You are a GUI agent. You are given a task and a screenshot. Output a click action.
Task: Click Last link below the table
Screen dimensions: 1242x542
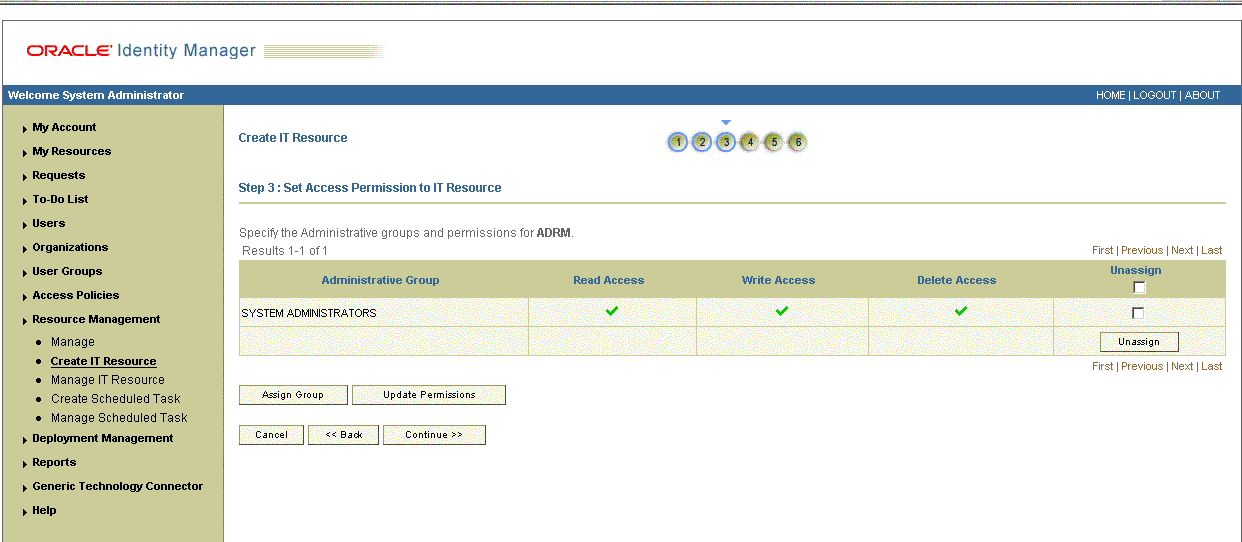(1211, 367)
